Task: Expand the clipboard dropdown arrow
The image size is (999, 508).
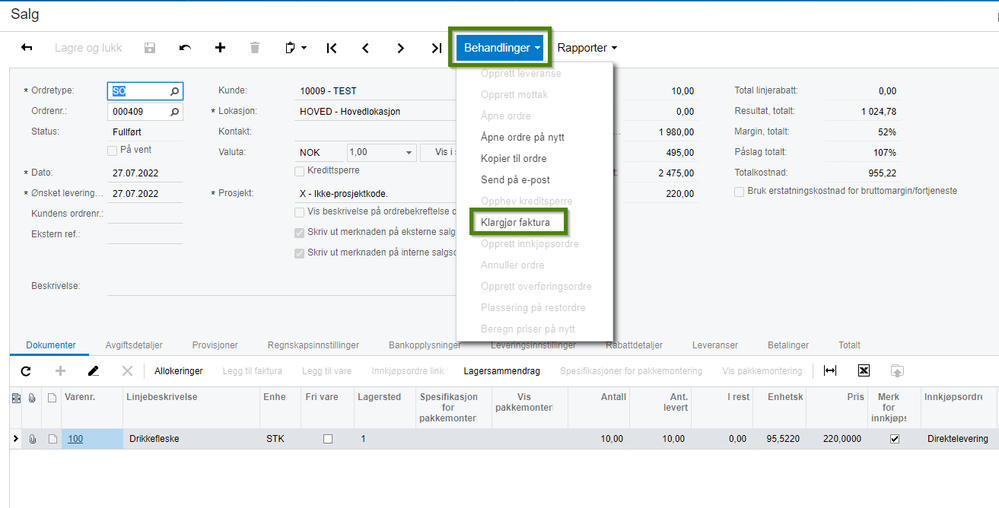Action: coord(304,48)
